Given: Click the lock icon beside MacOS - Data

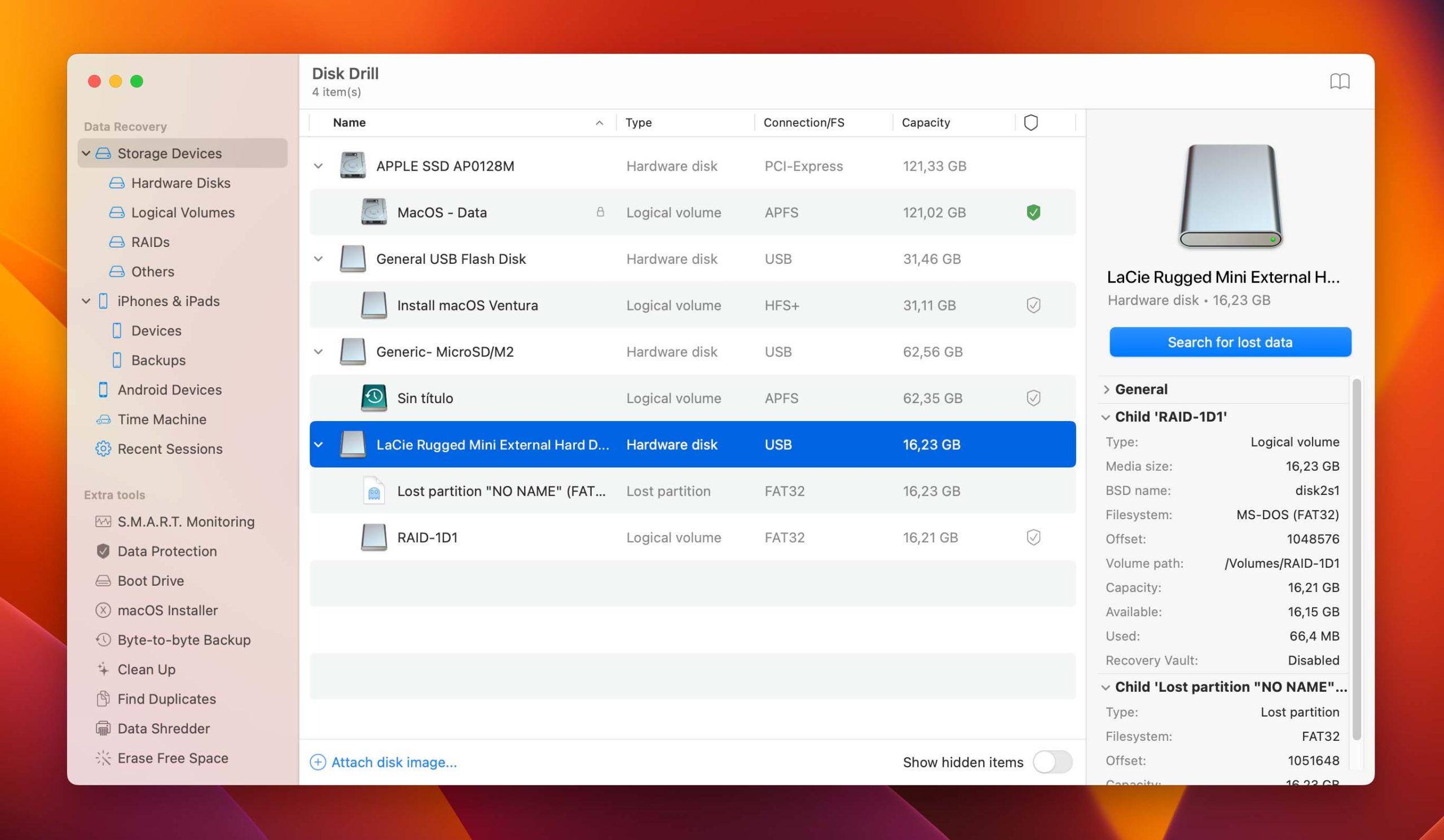Looking at the screenshot, I should click(600, 212).
